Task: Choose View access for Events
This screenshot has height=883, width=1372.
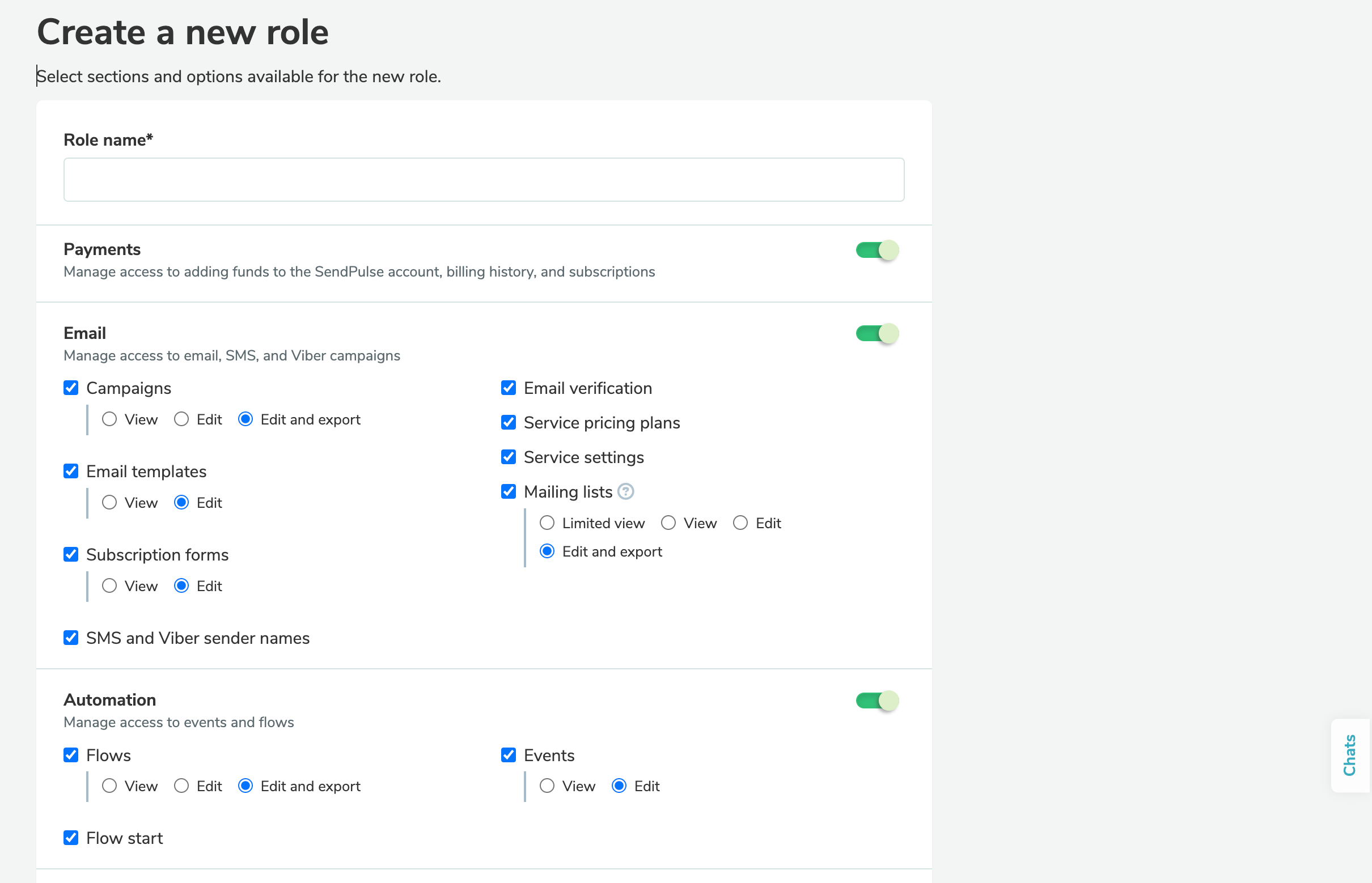Action: tap(547, 786)
